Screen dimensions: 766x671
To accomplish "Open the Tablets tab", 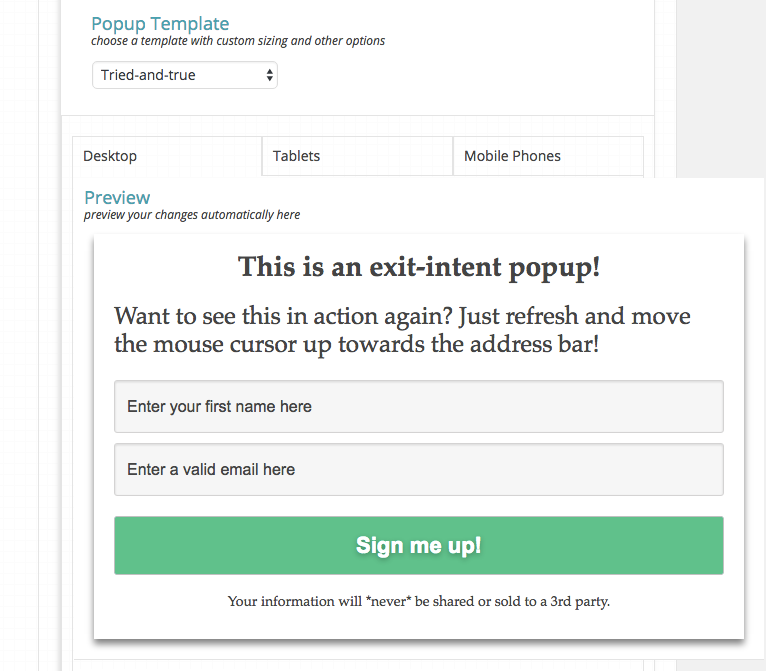I will click(x=357, y=156).
